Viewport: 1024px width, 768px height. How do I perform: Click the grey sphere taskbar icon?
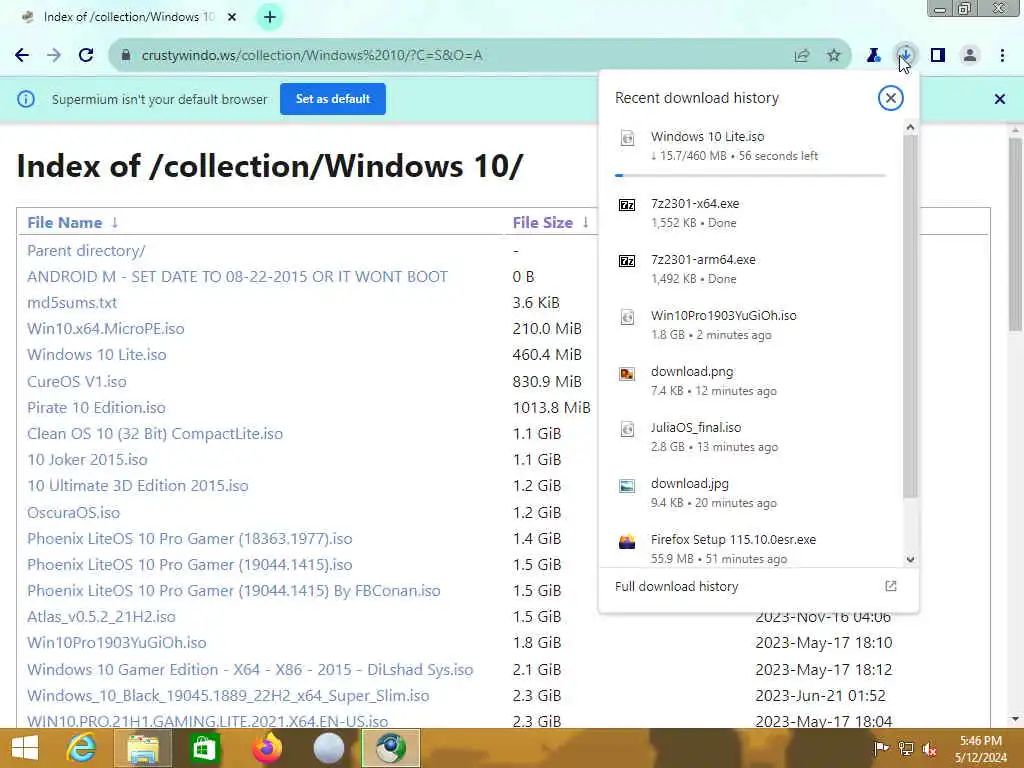(328, 748)
